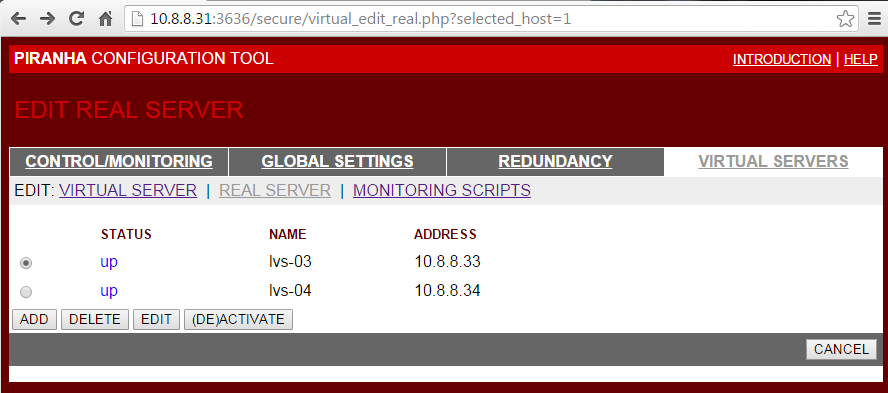Open the HELP link
The width and height of the screenshot is (888, 393).
pos(861,59)
